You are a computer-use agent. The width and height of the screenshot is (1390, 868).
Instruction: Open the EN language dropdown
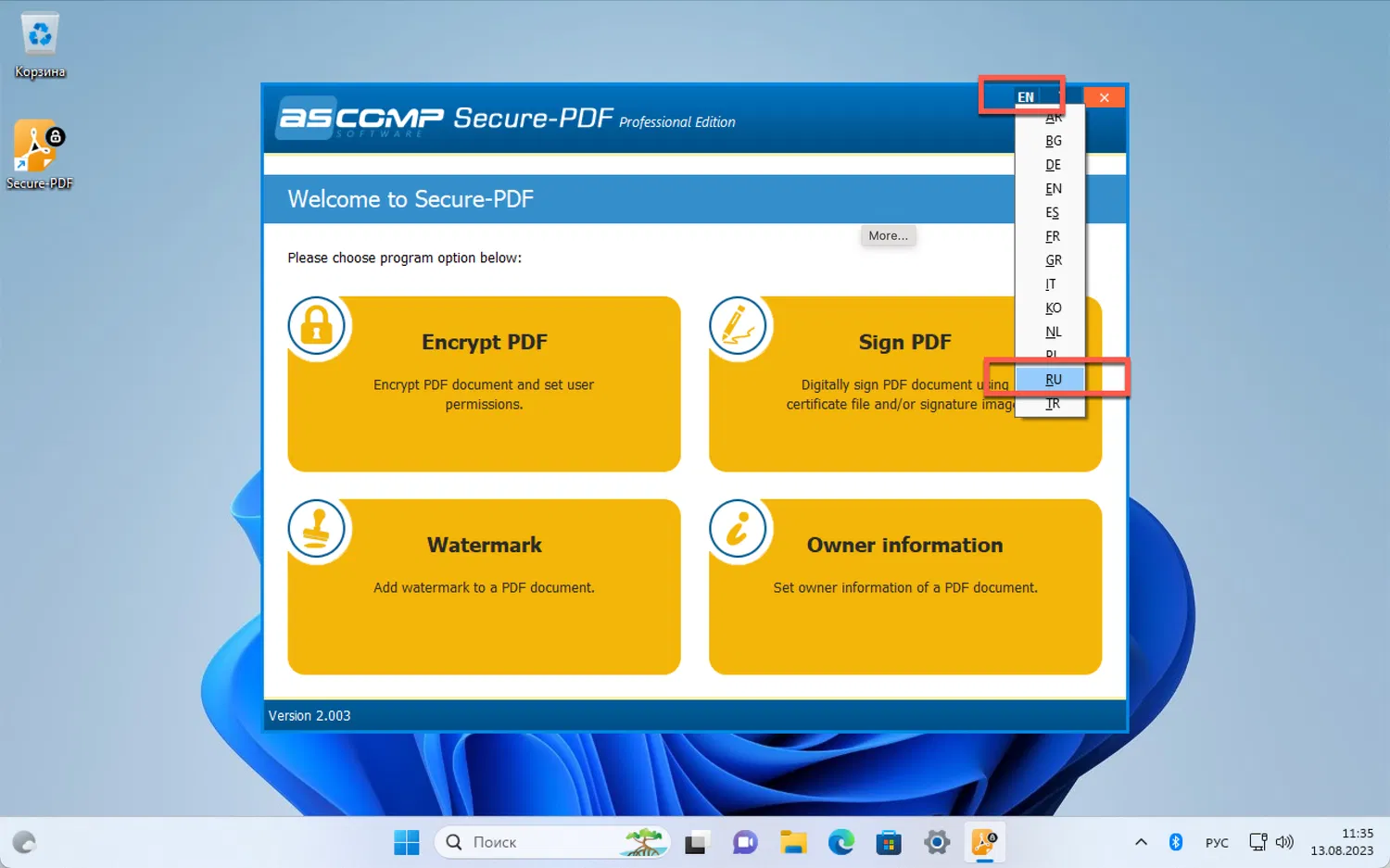(x=1025, y=96)
